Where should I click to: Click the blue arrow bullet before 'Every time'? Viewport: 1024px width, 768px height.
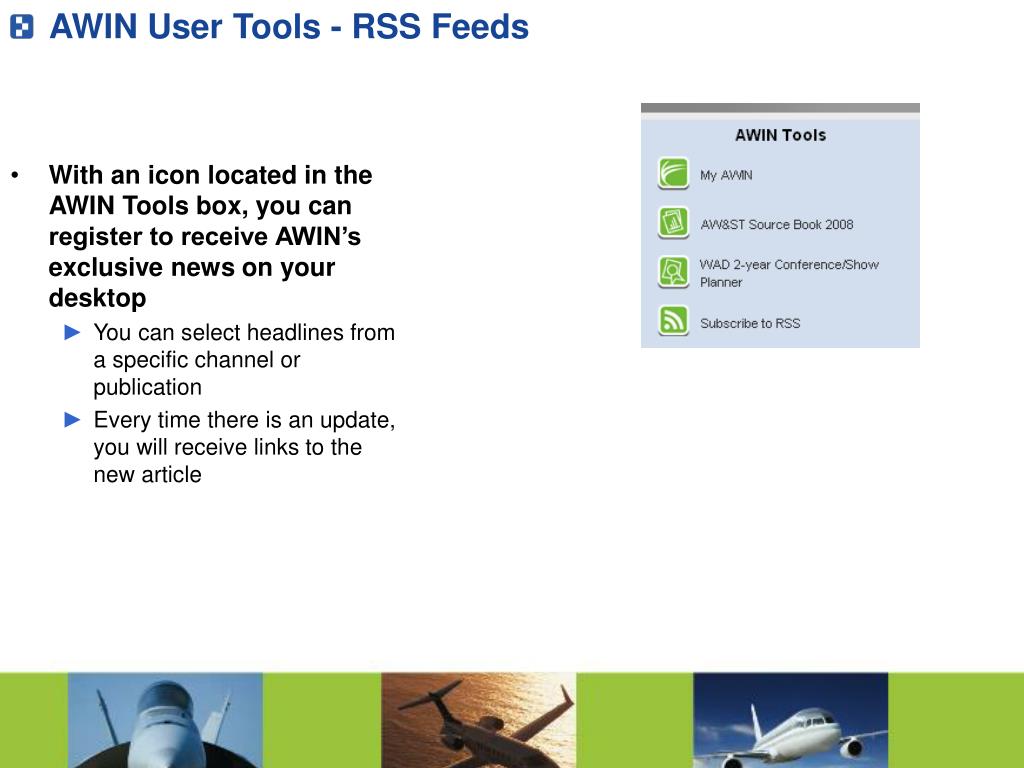point(72,420)
